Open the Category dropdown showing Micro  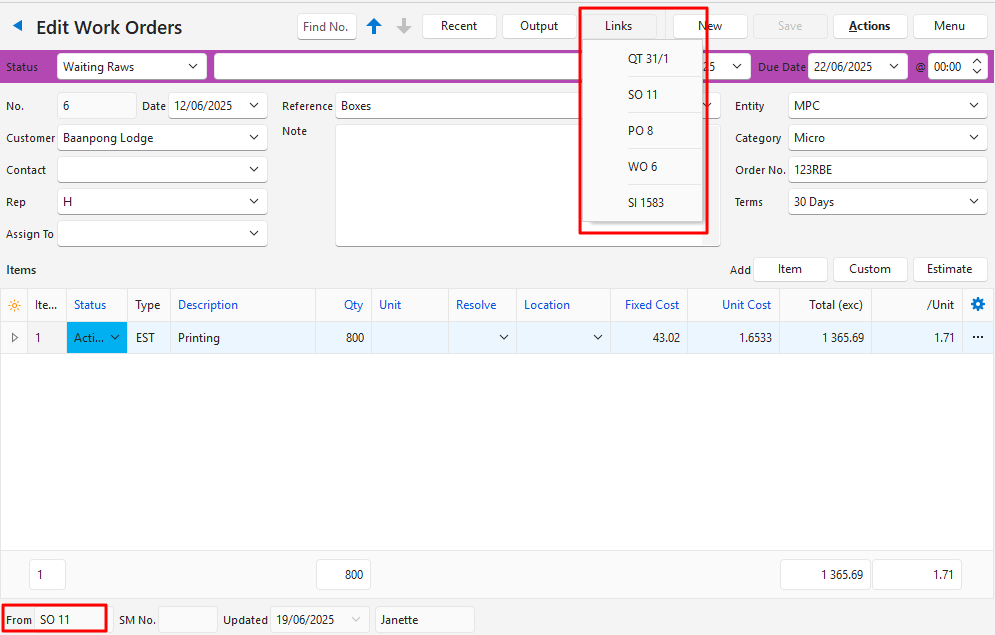(x=974, y=138)
